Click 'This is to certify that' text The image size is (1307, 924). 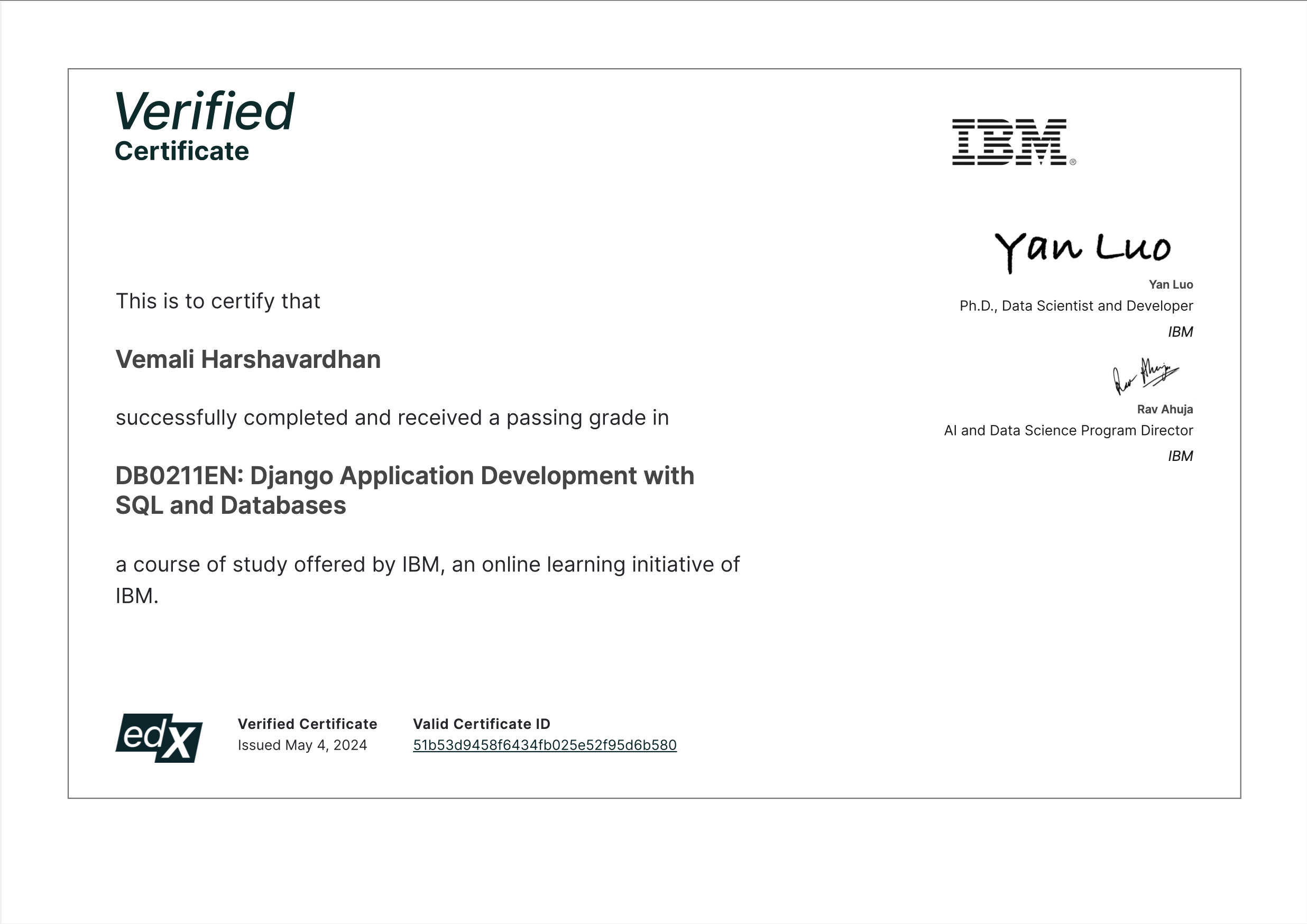(218, 301)
